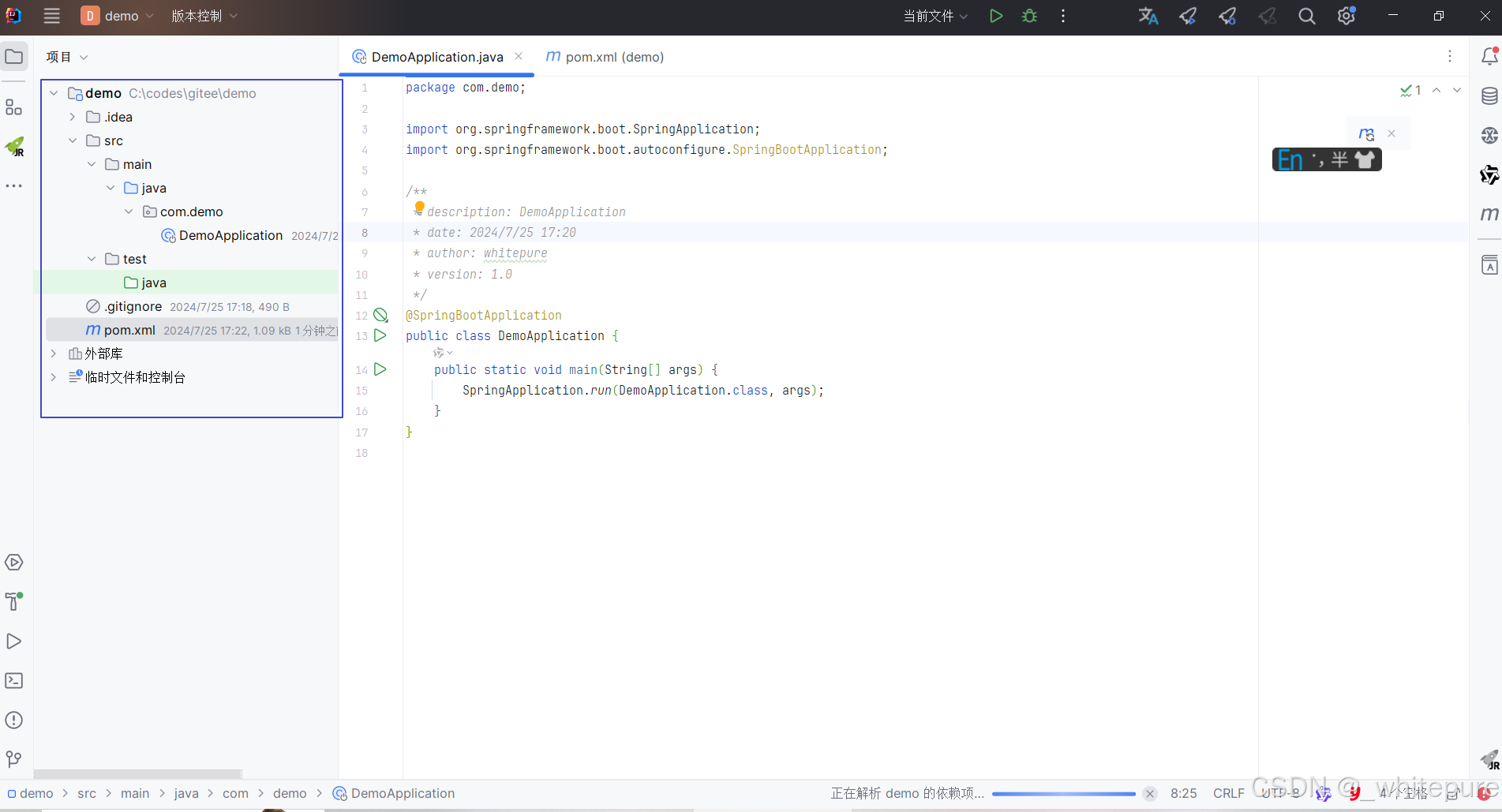Click the project panel horizontal scrollbar
Viewport: 1502px width, 812px height.
[138, 774]
